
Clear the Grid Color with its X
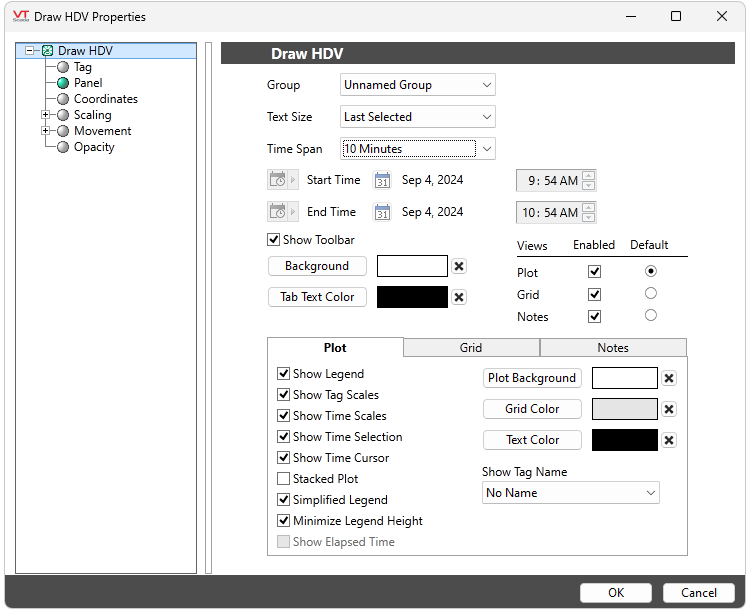(x=669, y=409)
